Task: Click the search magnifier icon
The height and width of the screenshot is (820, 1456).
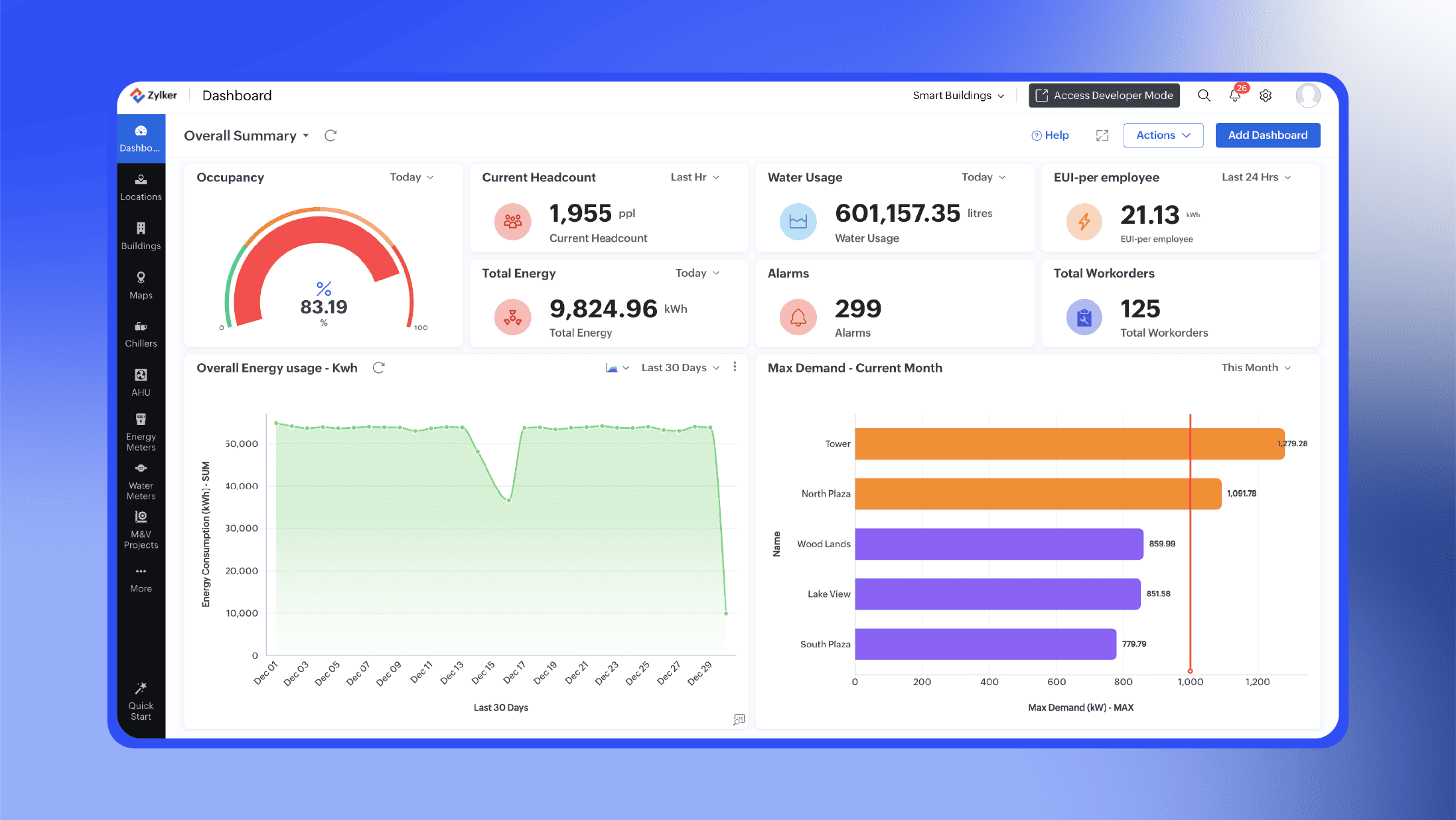Action: [x=1204, y=96]
